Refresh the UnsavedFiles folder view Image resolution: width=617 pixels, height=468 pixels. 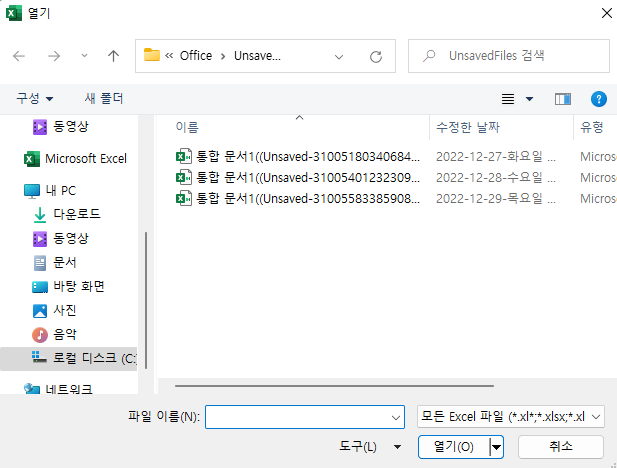point(376,57)
